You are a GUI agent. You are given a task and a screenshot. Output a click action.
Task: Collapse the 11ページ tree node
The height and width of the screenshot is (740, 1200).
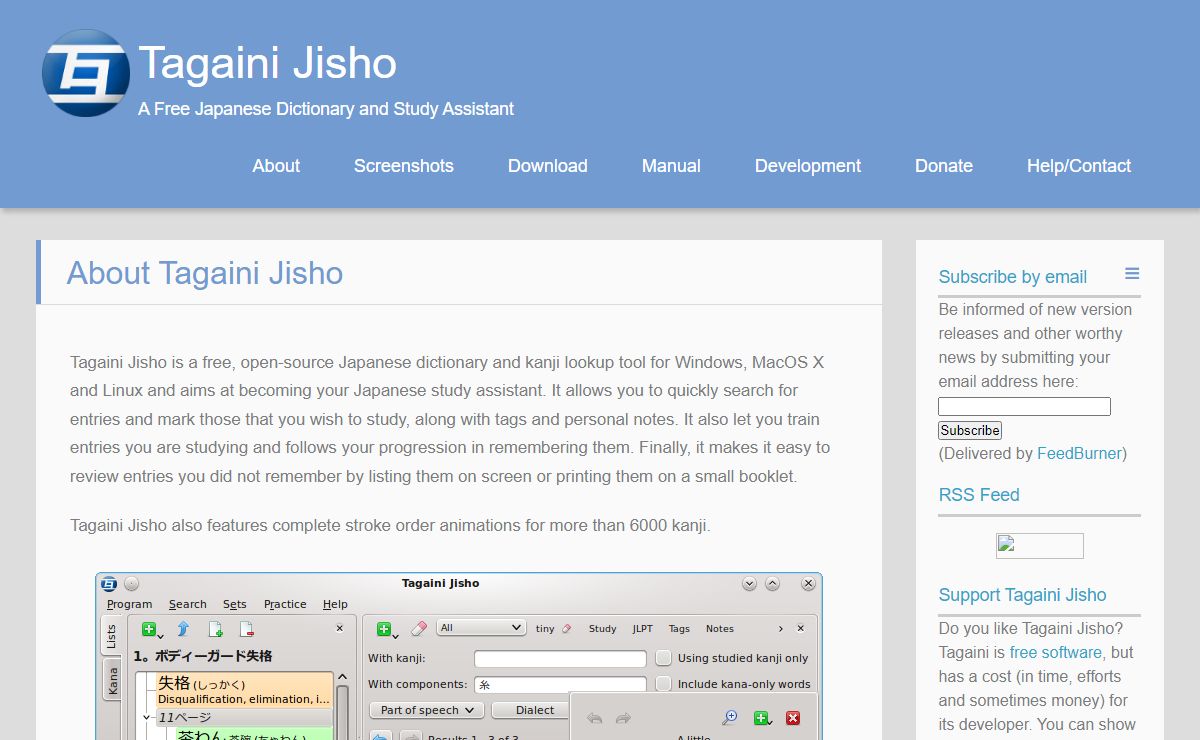(148, 717)
